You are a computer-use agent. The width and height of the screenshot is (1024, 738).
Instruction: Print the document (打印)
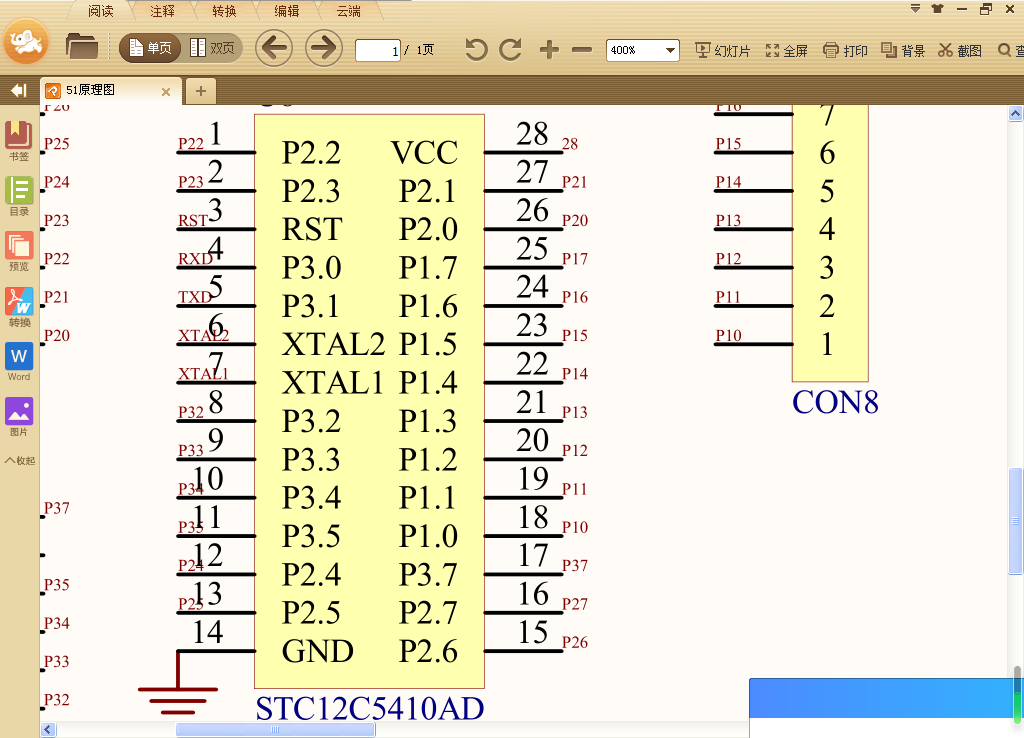[x=845, y=50]
